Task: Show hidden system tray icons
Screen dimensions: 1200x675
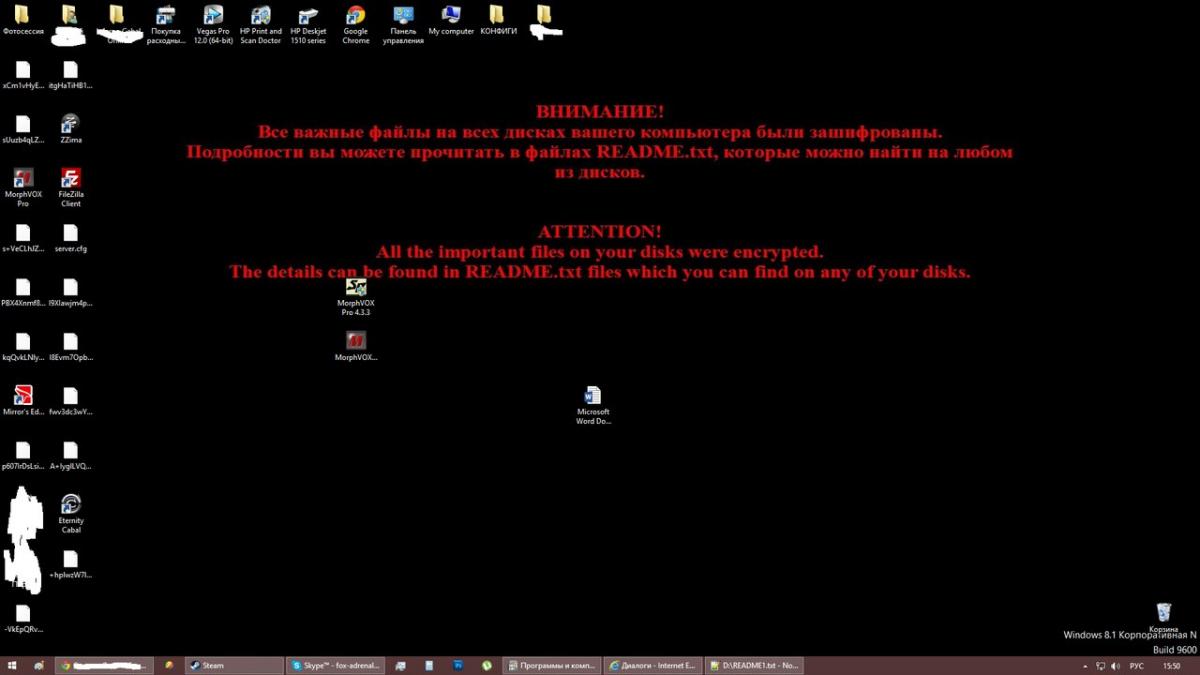Action: [1087, 665]
